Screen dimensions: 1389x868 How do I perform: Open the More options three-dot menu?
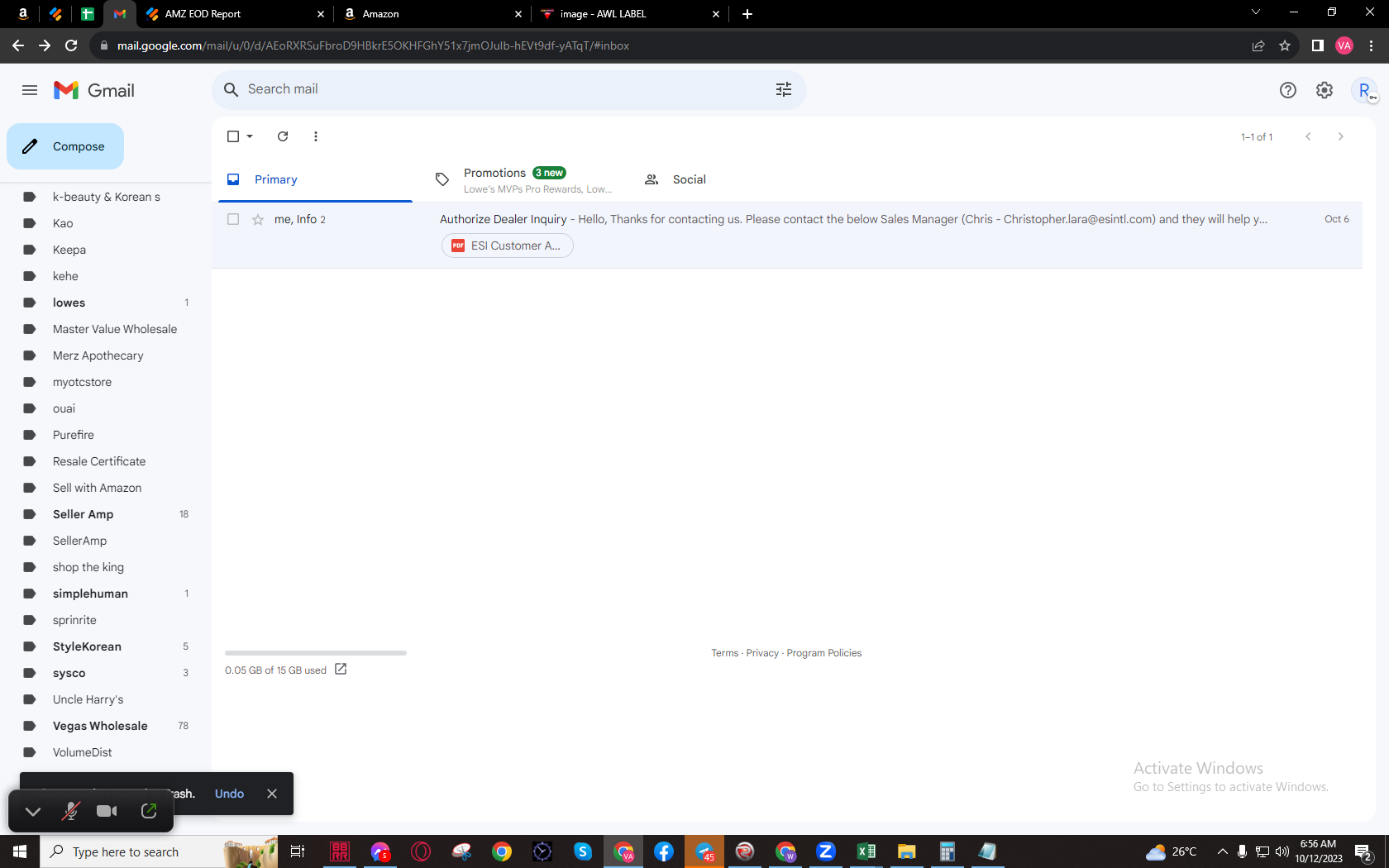tap(316, 136)
